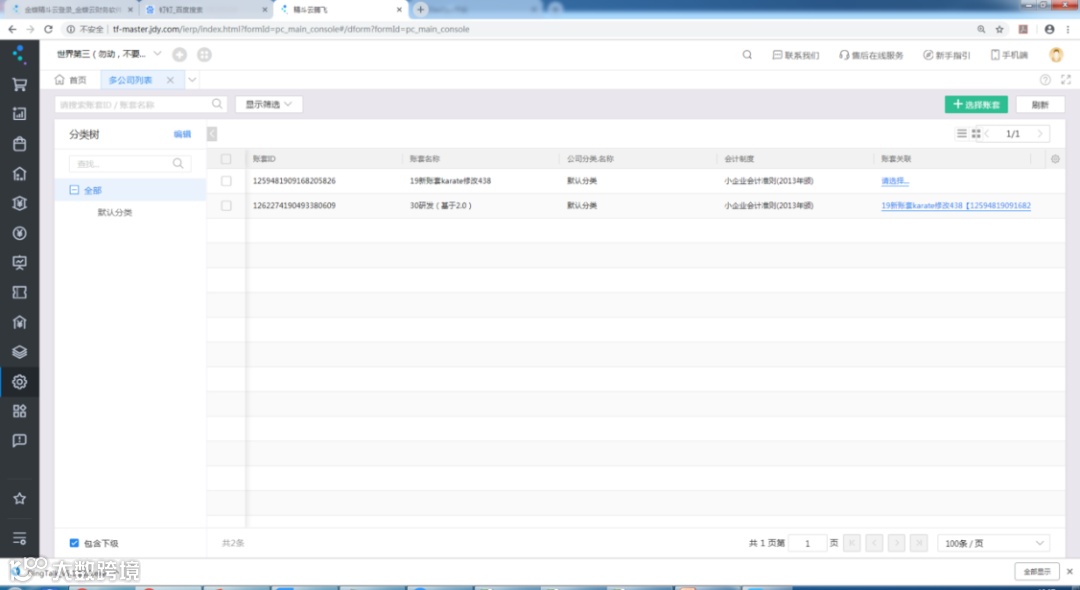The height and width of the screenshot is (590, 1080).
Task: Click the 全部显示 button in download bar
Action: click(x=1037, y=571)
